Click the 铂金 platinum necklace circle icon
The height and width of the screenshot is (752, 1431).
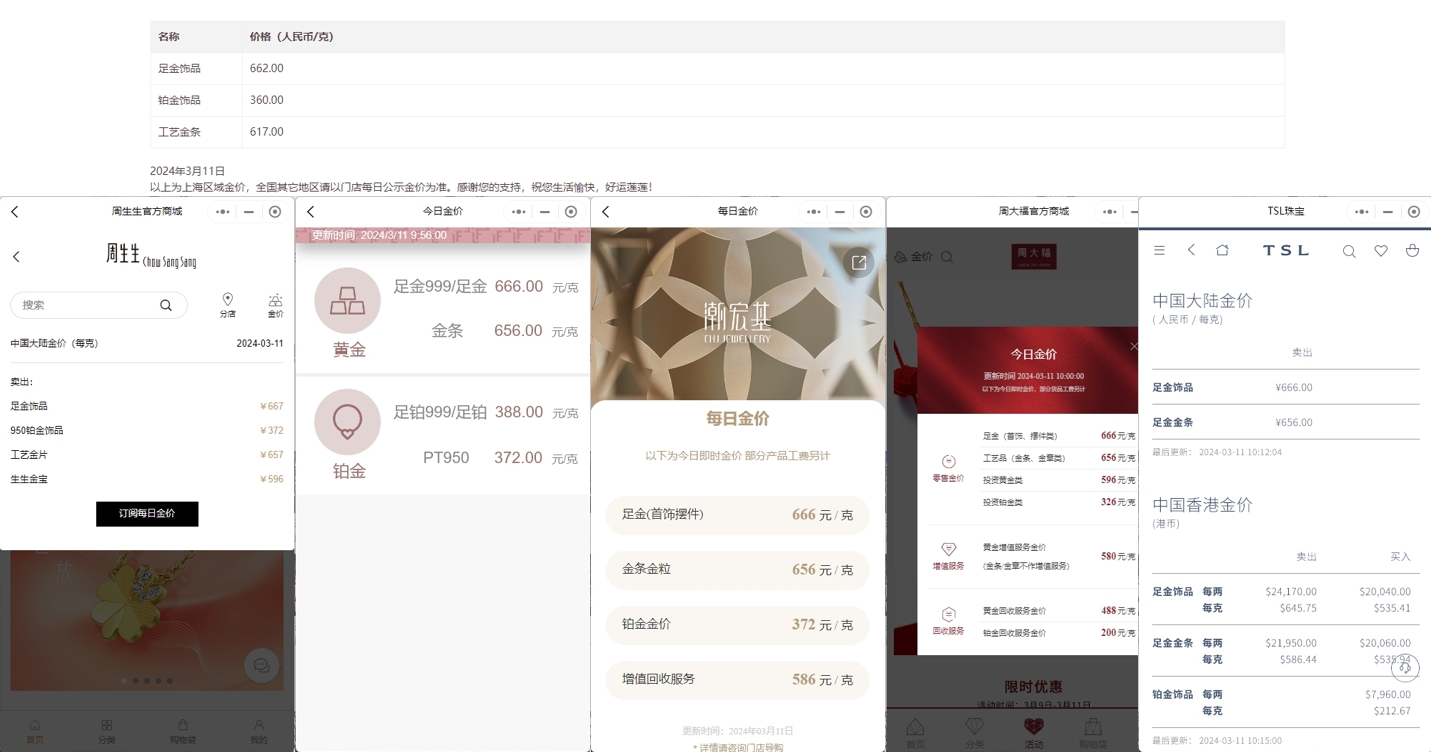click(x=347, y=422)
